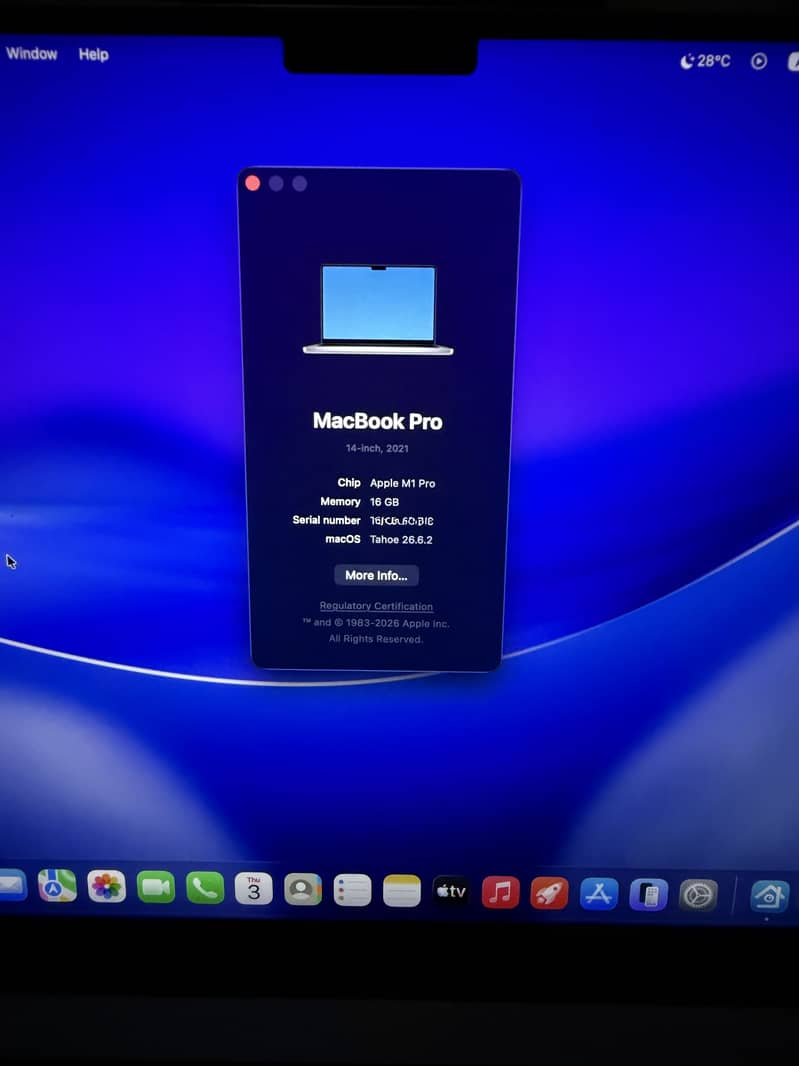Open the App Store from Dock
The width and height of the screenshot is (799, 1066).
click(x=599, y=893)
